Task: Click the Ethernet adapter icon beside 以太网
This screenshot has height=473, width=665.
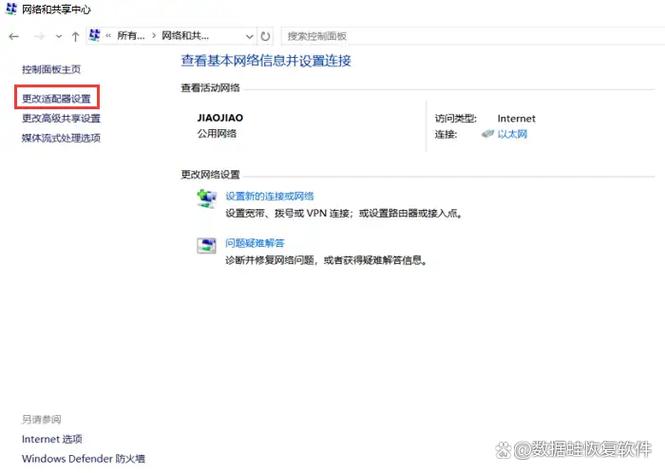Action: 488,134
